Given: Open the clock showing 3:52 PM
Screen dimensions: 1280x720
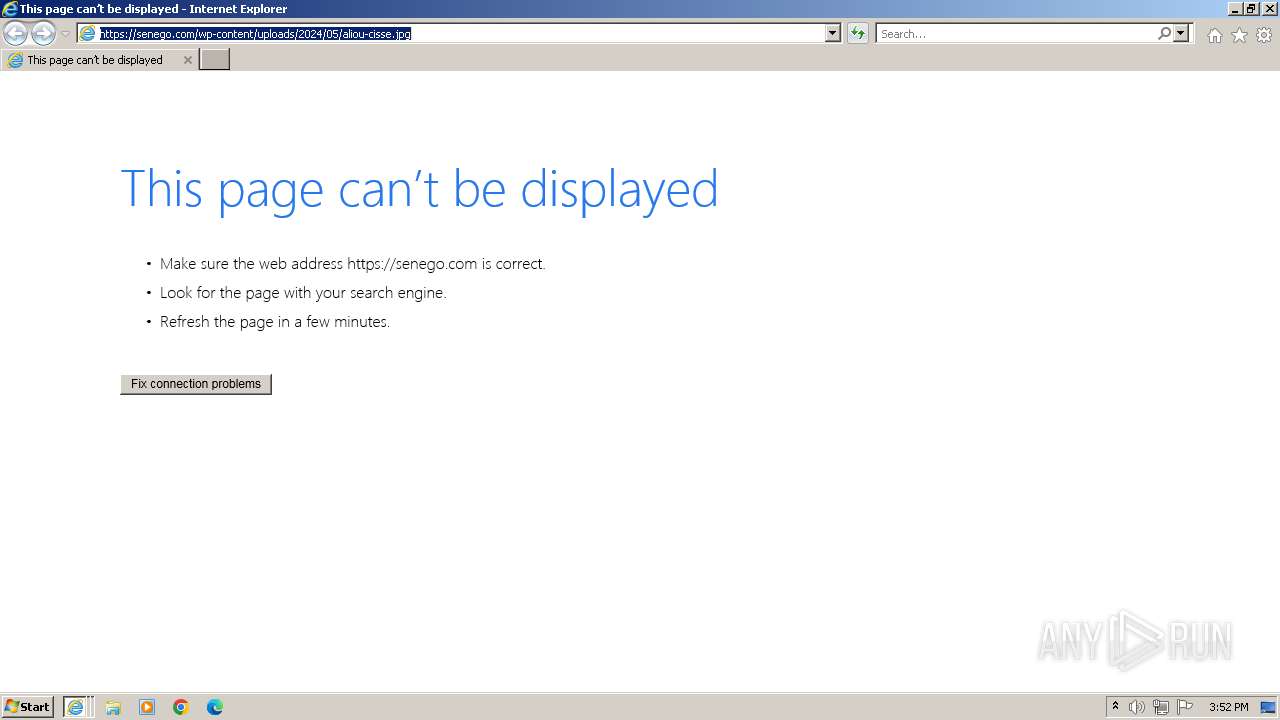Looking at the screenshot, I should pos(1228,707).
